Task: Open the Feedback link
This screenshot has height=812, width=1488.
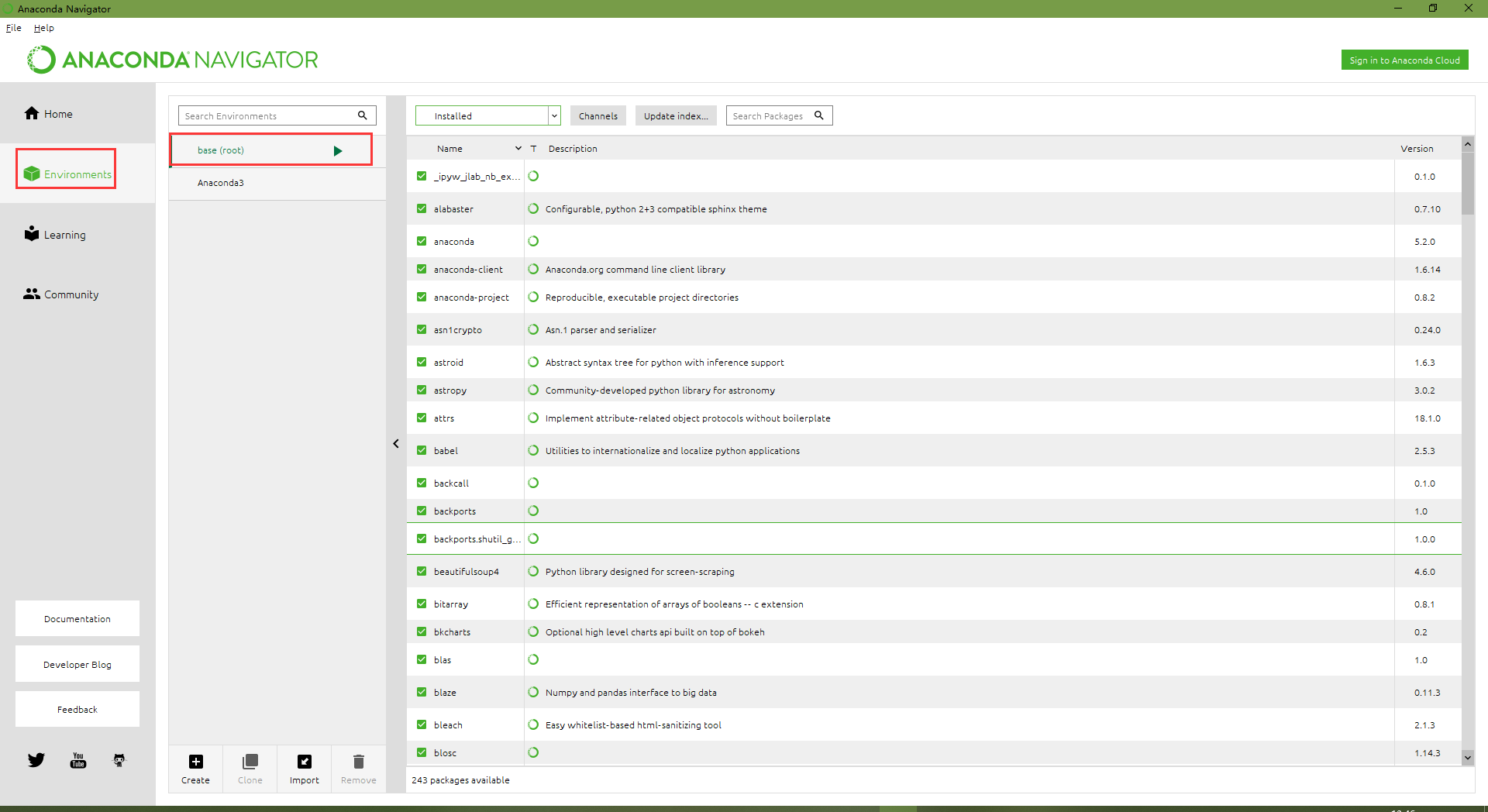Action: pos(77,709)
